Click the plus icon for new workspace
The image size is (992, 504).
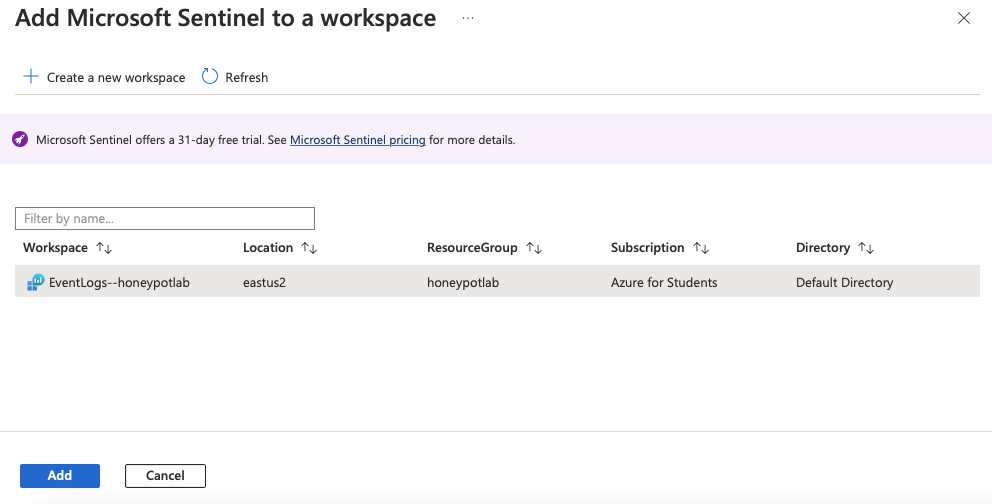click(x=31, y=77)
